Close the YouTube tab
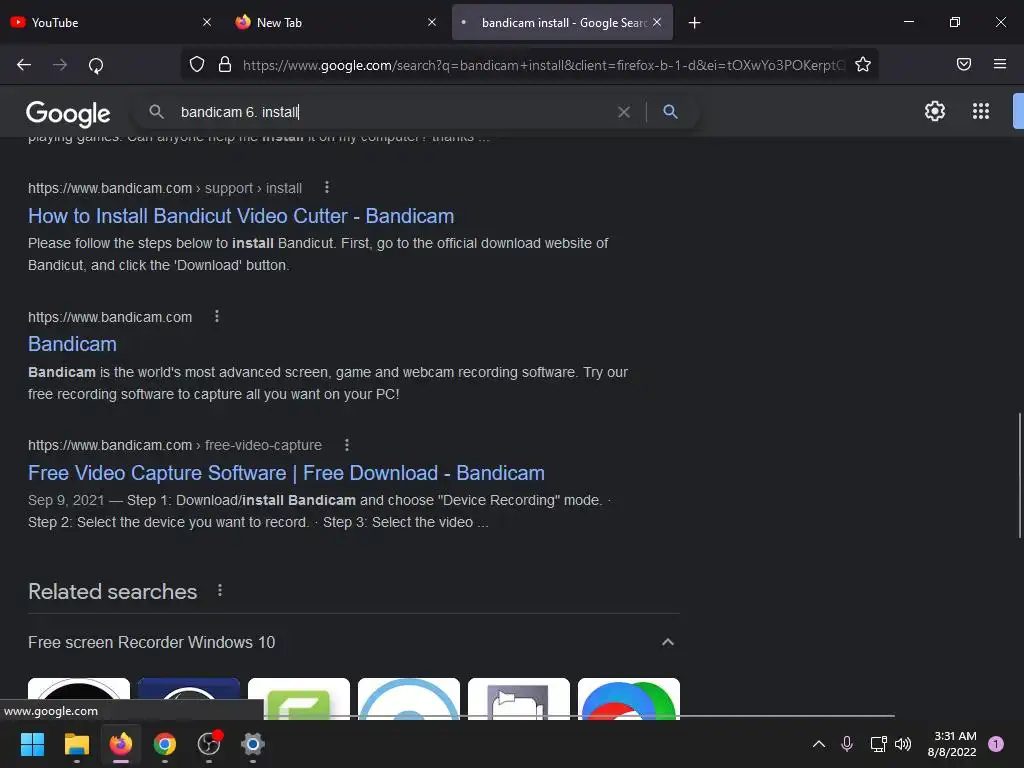Screen dimensions: 1024x768 click(206, 22)
